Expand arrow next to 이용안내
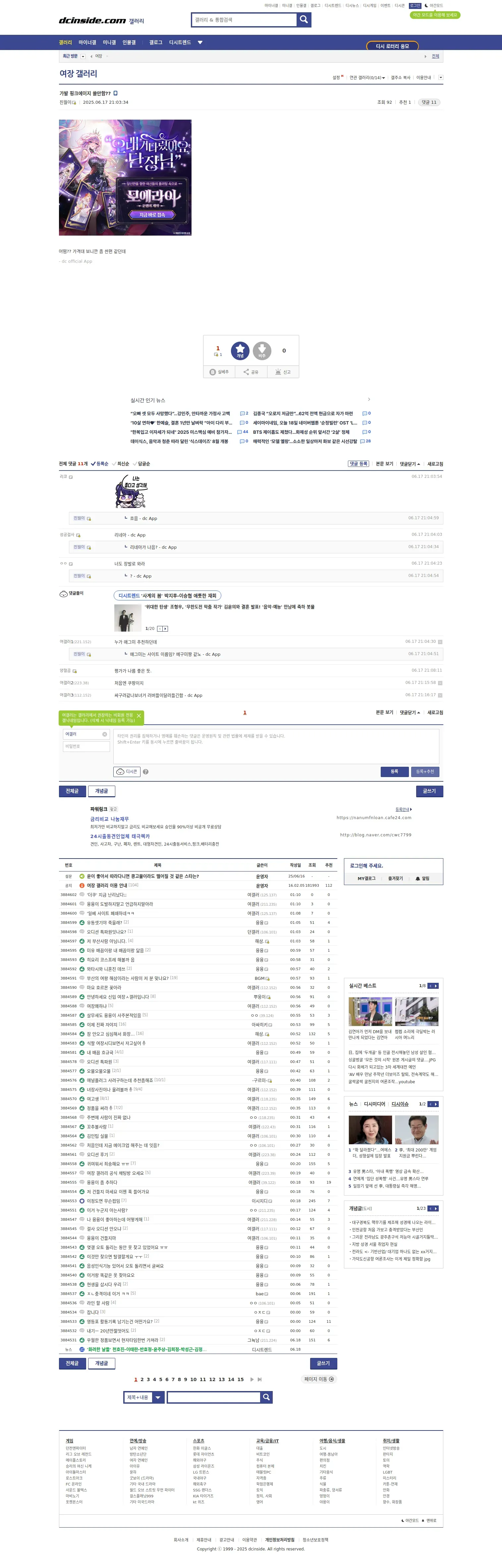 pos(441,78)
